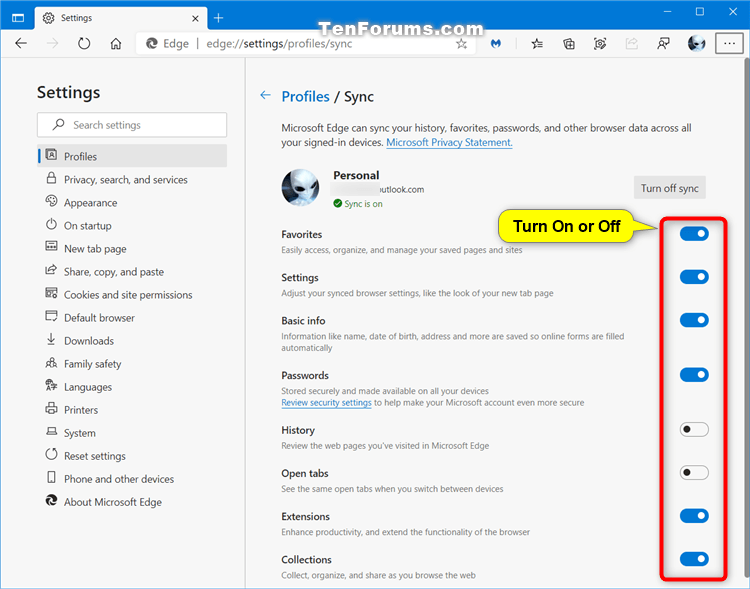
Task: Open the Review security settings link
Action: (x=326, y=402)
